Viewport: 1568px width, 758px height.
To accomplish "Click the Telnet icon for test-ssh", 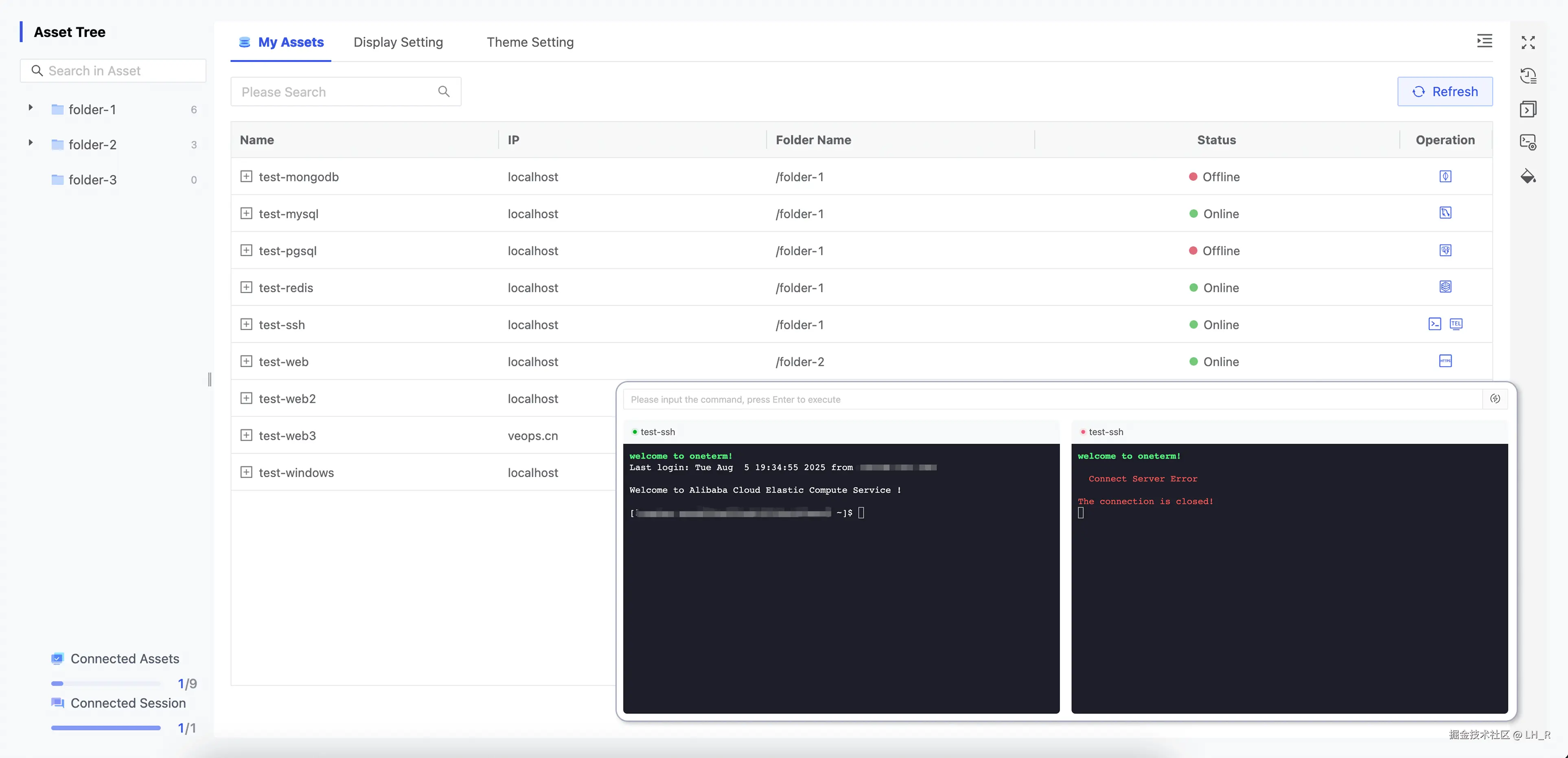I will (1455, 324).
